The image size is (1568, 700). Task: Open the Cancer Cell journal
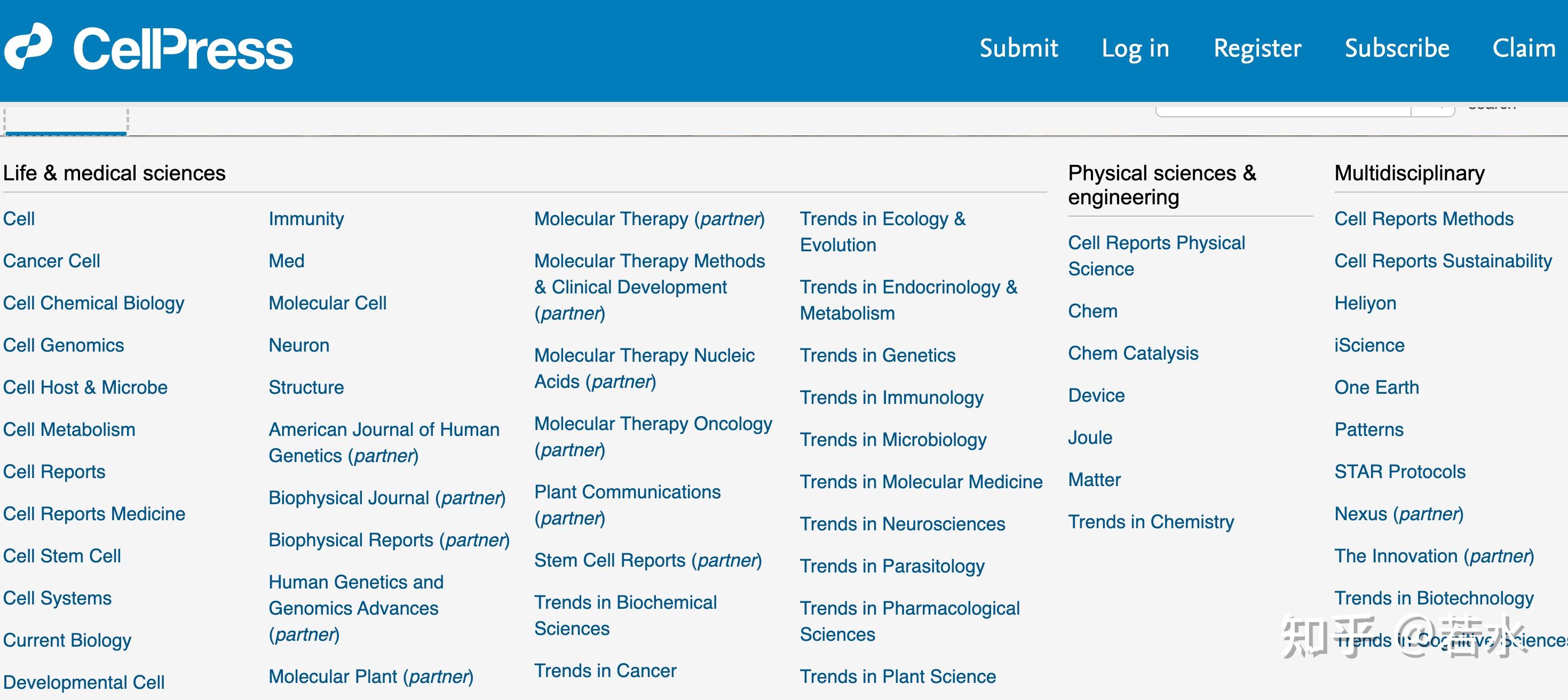tap(52, 261)
